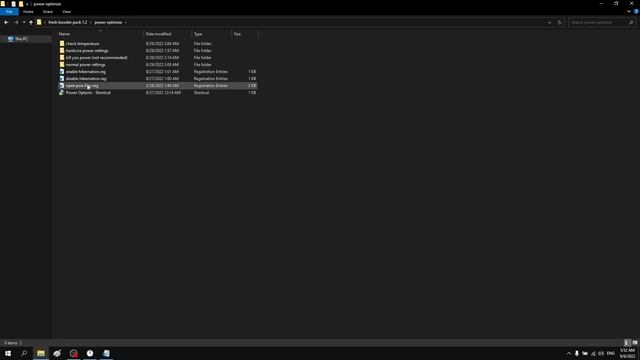Screen dimensions: 640x360
Task: Open the File menu
Action: coord(9,12)
